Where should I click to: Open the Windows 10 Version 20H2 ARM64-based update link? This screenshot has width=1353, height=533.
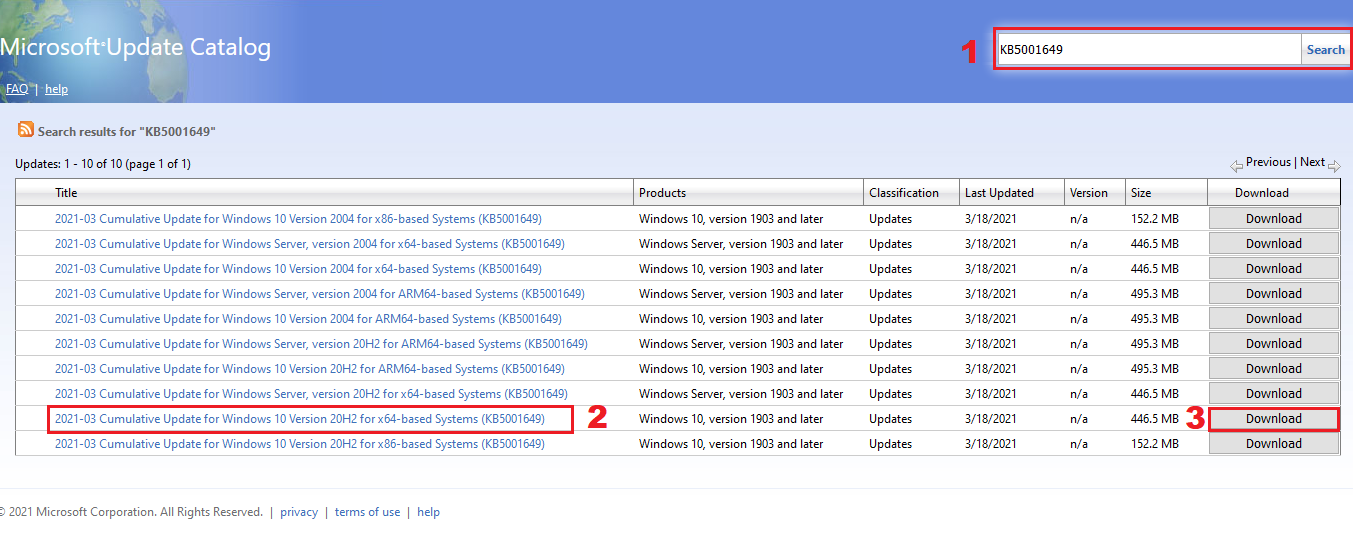pyautogui.click(x=310, y=369)
